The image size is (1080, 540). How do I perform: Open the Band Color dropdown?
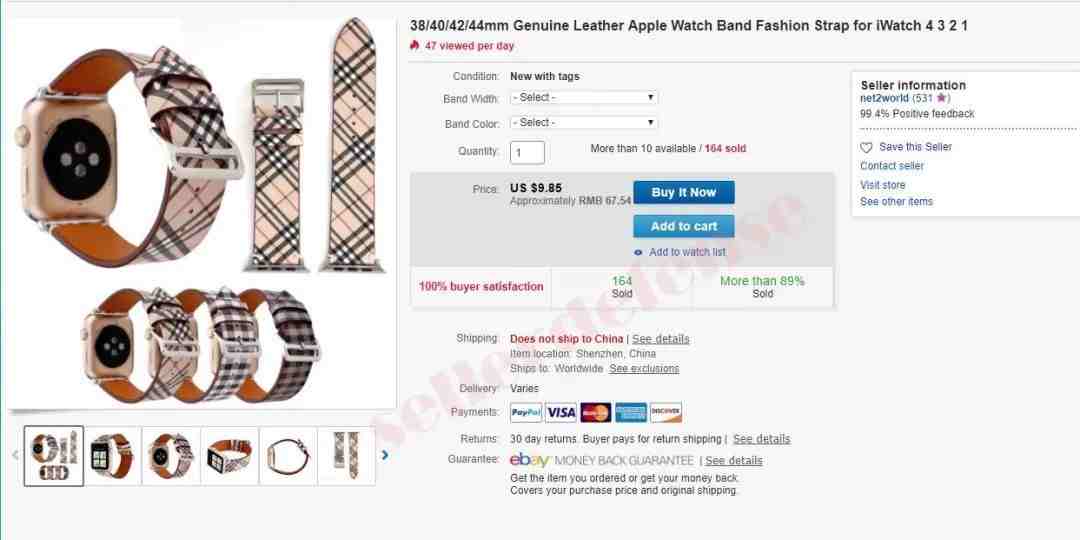coord(584,123)
